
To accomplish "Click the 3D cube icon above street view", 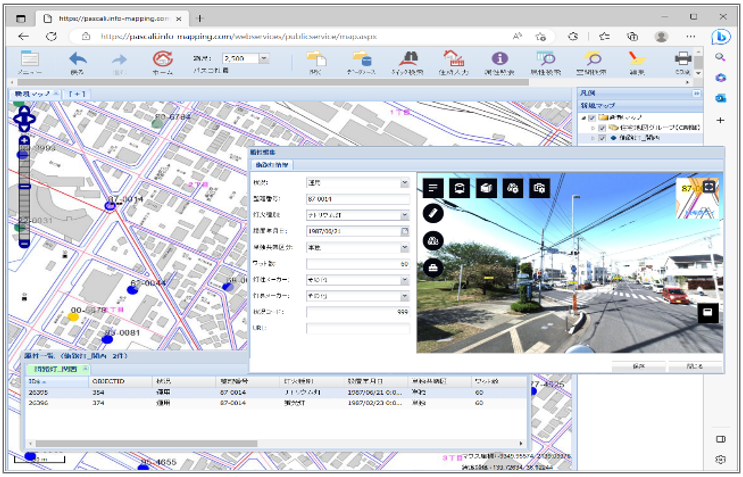I will 486,188.
